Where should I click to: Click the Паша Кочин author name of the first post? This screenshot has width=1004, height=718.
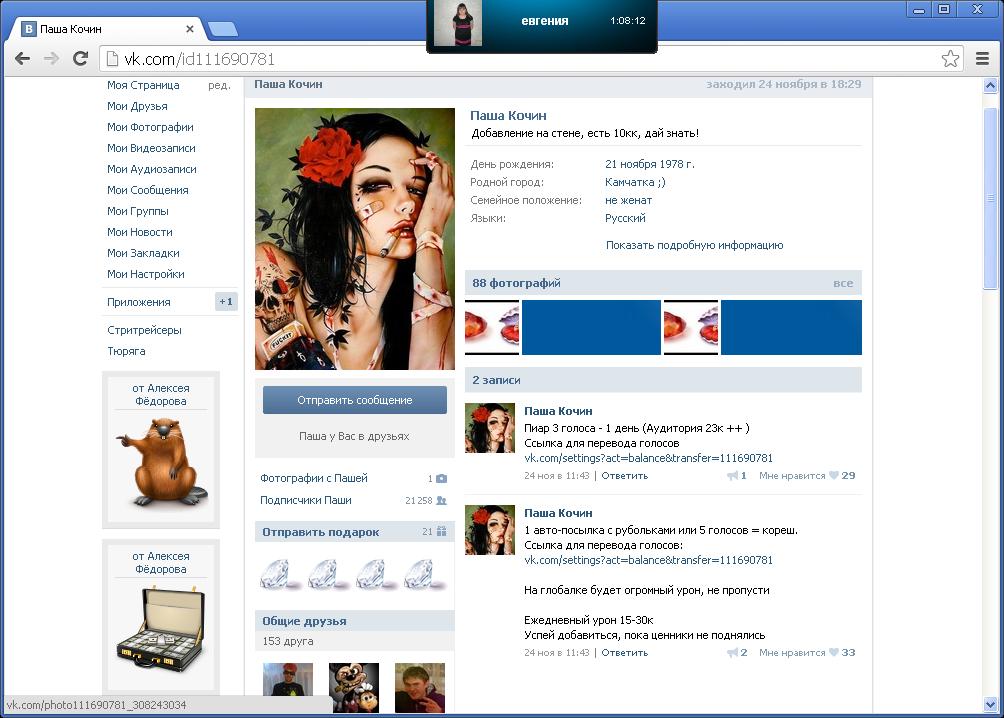click(x=558, y=411)
